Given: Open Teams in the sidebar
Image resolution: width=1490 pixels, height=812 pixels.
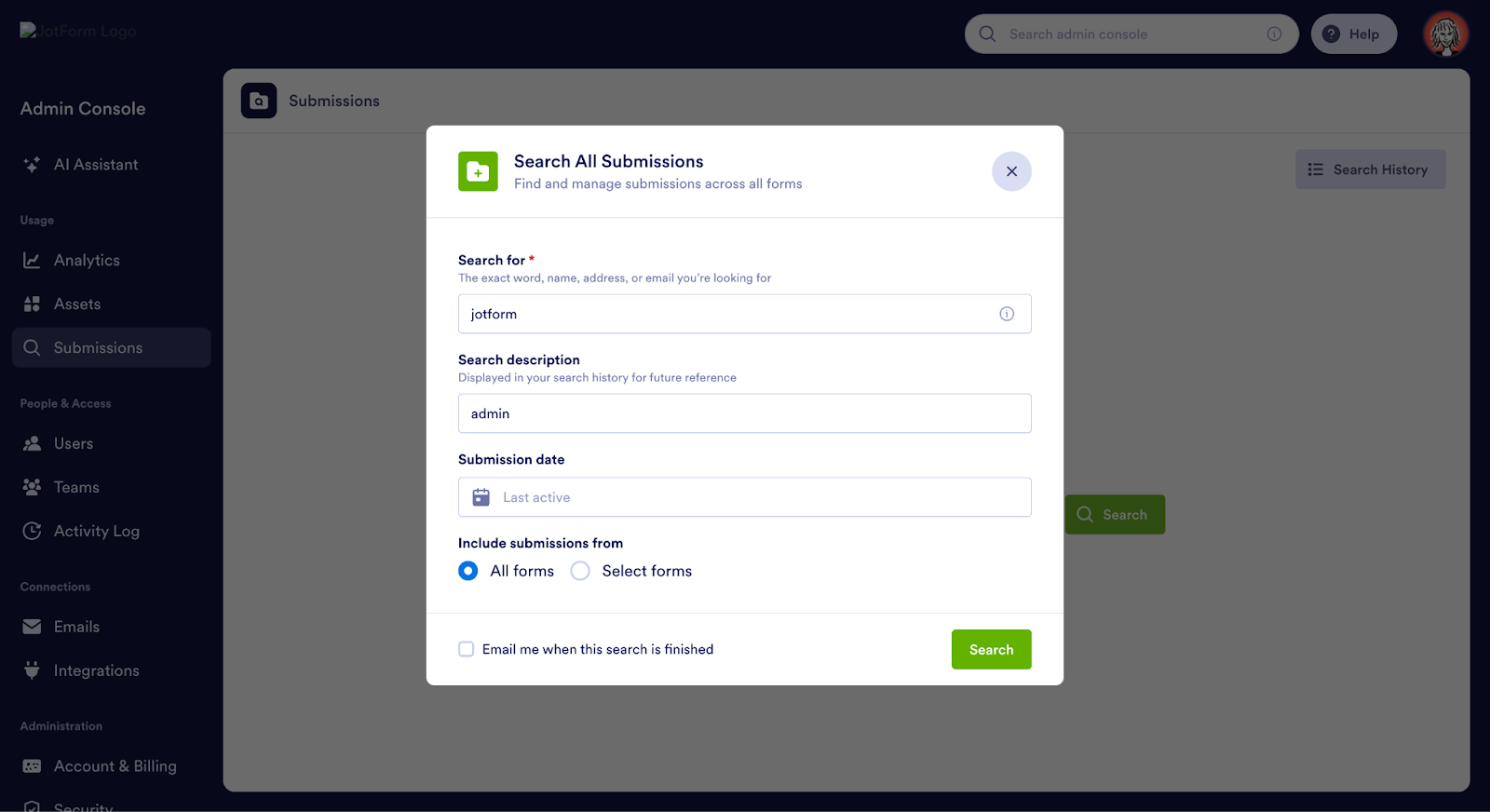Looking at the screenshot, I should point(112,487).
